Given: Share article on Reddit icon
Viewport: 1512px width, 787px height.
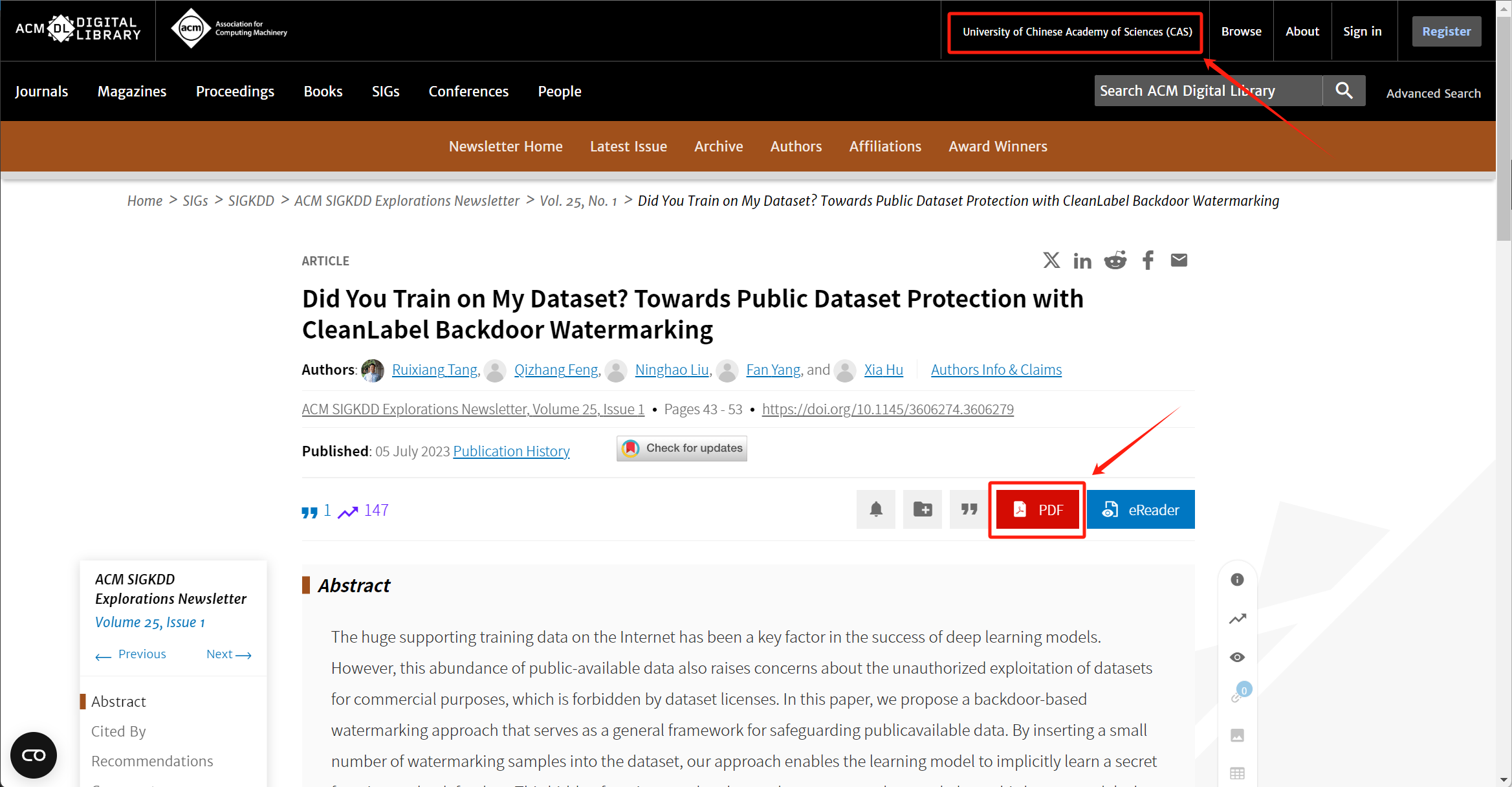Looking at the screenshot, I should 1115,260.
